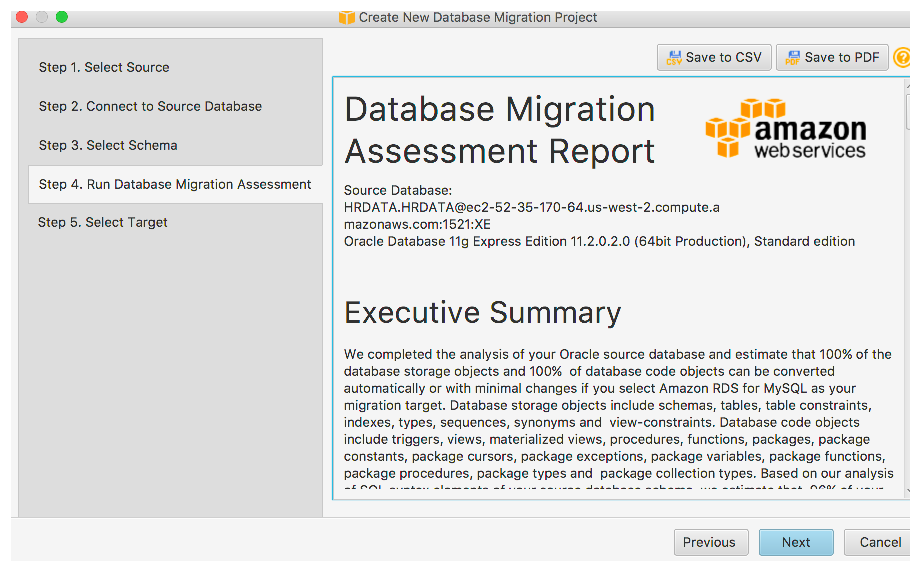Click the Database Migration Assessment Report heading

click(499, 130)
